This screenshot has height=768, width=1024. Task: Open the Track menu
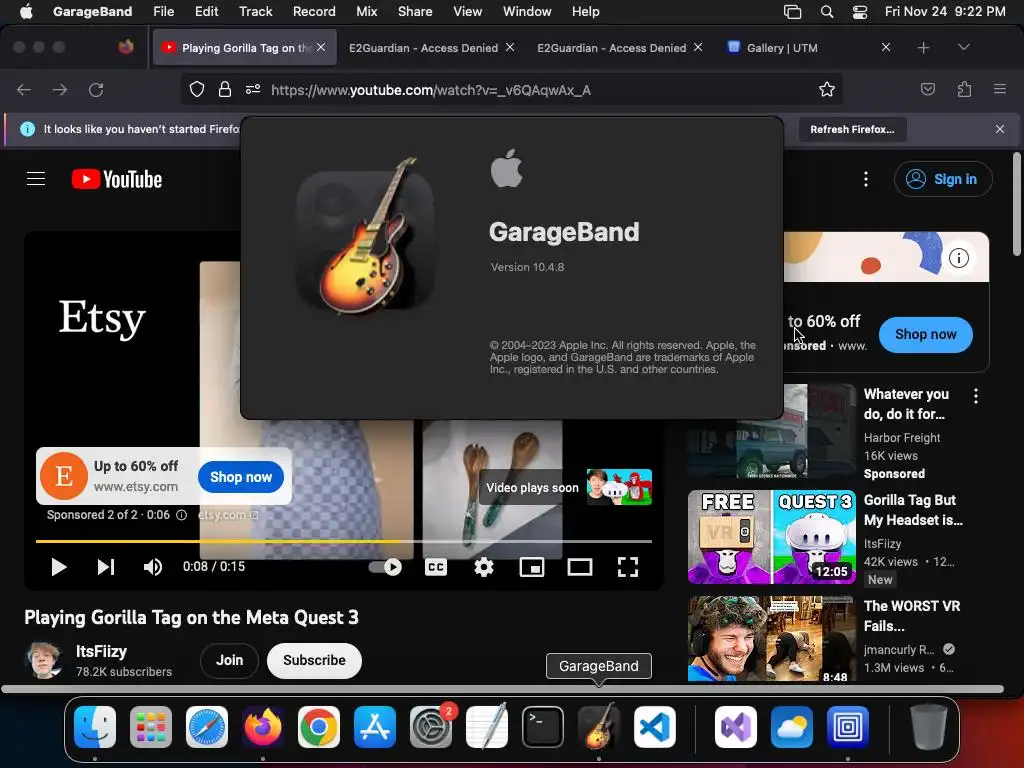tap(255, 11)
